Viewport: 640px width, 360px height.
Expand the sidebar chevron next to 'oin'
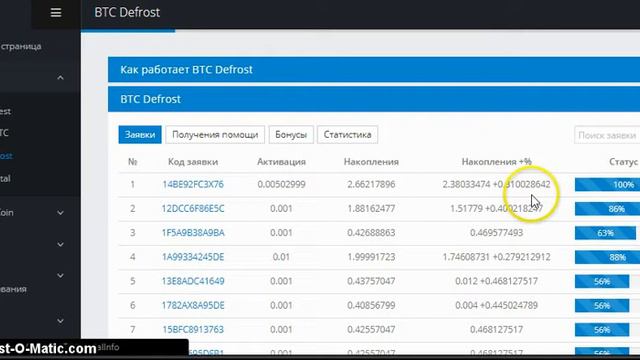60,213
